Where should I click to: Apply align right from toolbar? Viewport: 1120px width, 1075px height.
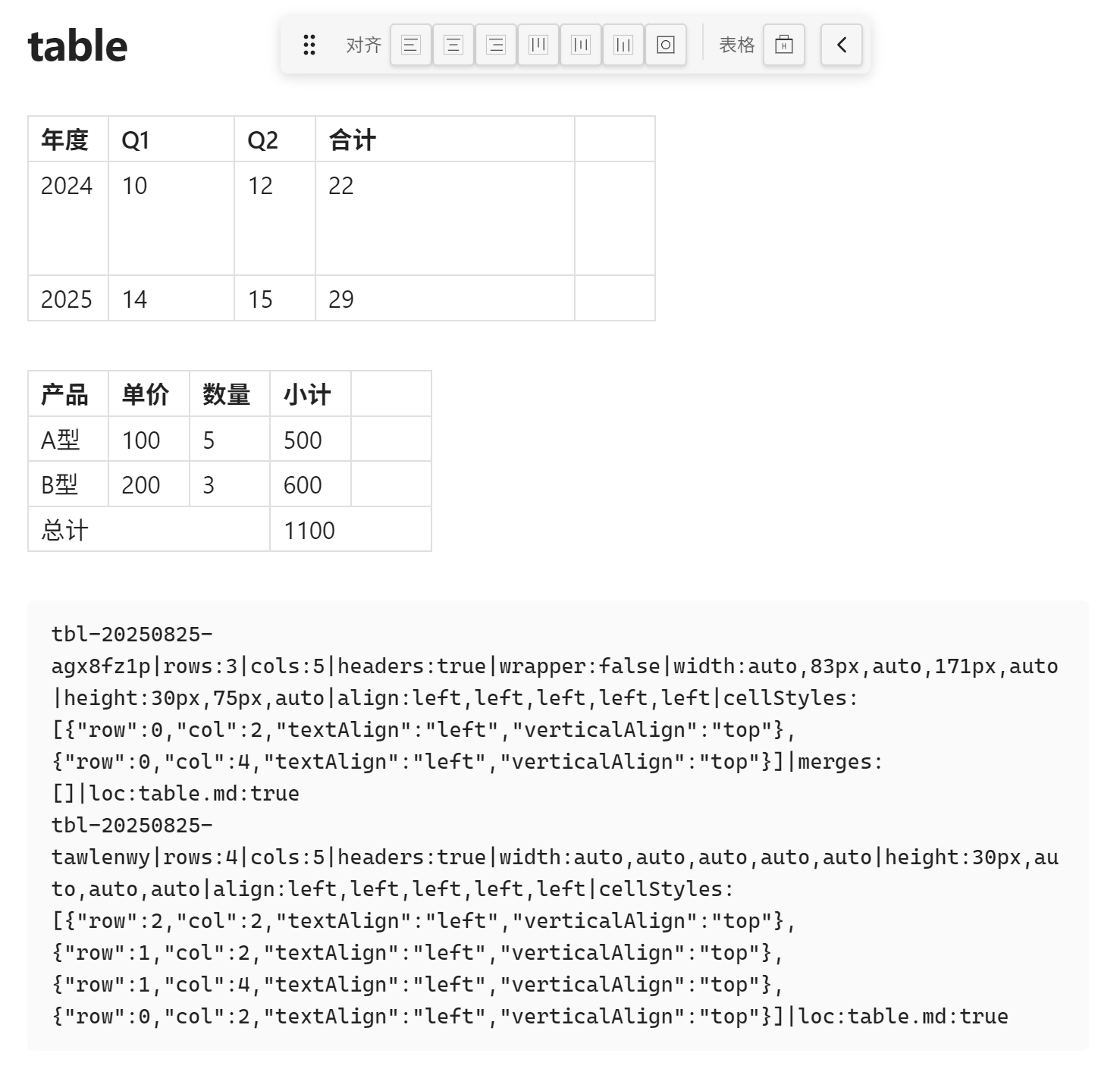(496, 45)
